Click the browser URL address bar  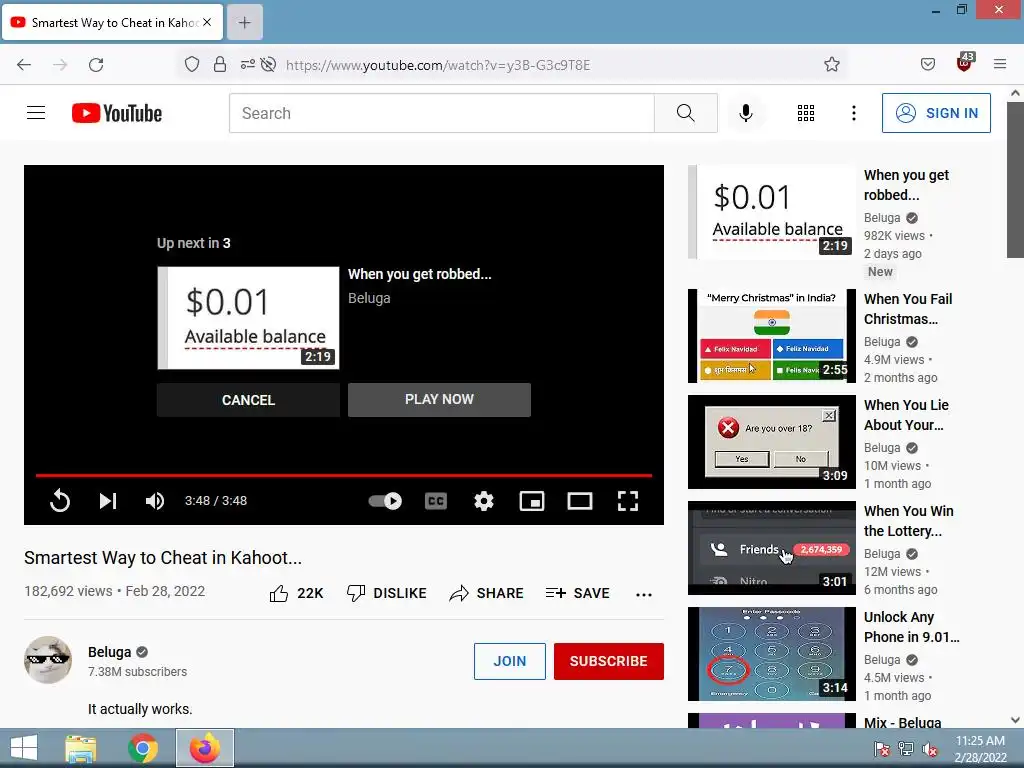point(438,65)
